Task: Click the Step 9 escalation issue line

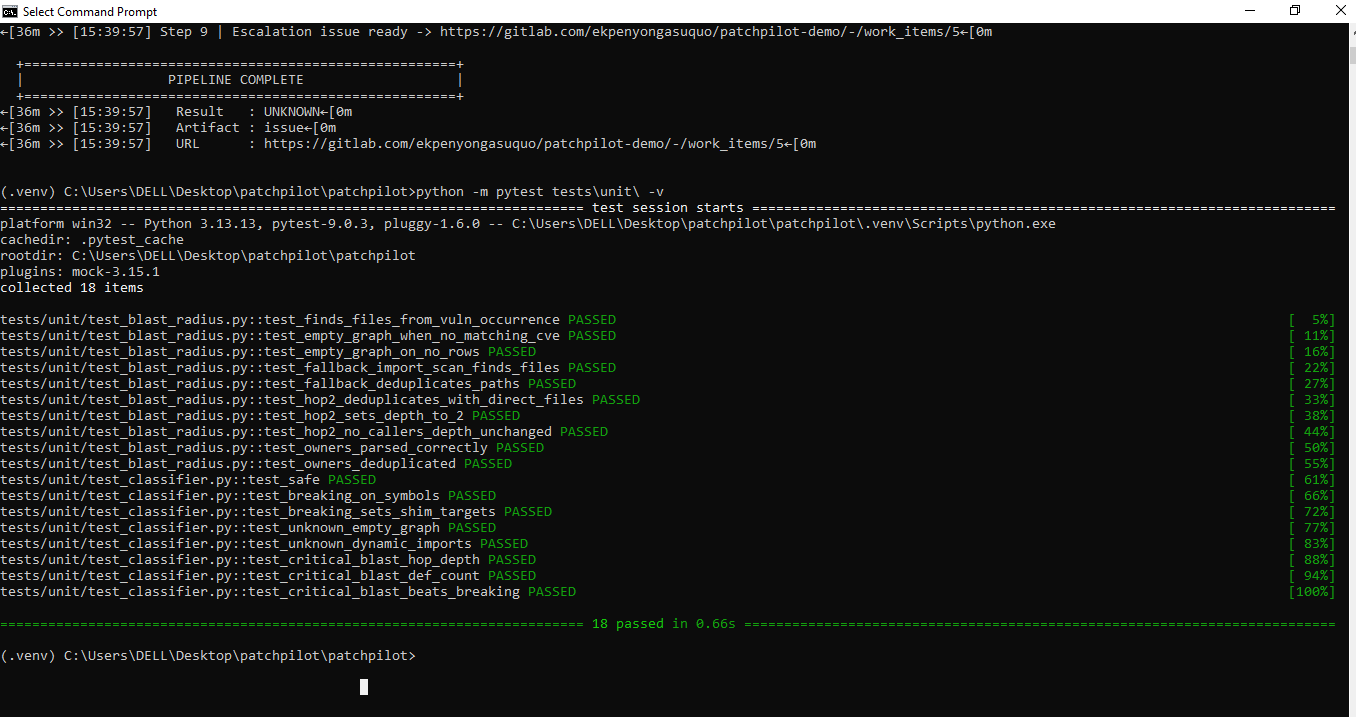Action: 496,32
